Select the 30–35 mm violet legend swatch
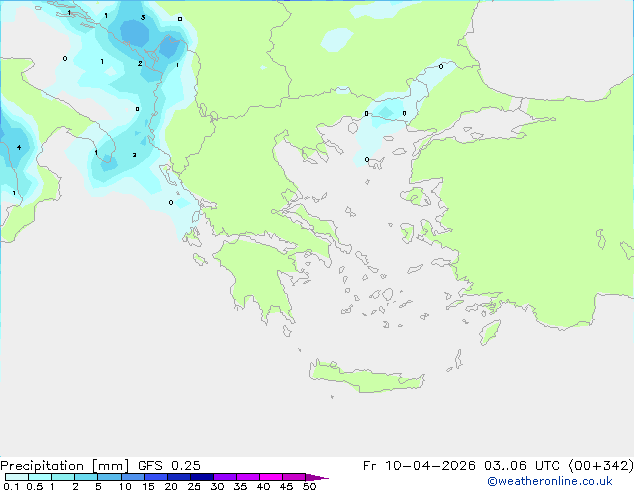The height and width of the screenshot is (490, 634). point(224,477)
